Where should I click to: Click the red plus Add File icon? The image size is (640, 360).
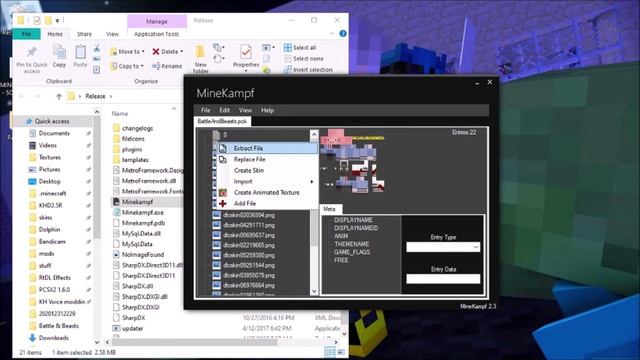(223, 203)
